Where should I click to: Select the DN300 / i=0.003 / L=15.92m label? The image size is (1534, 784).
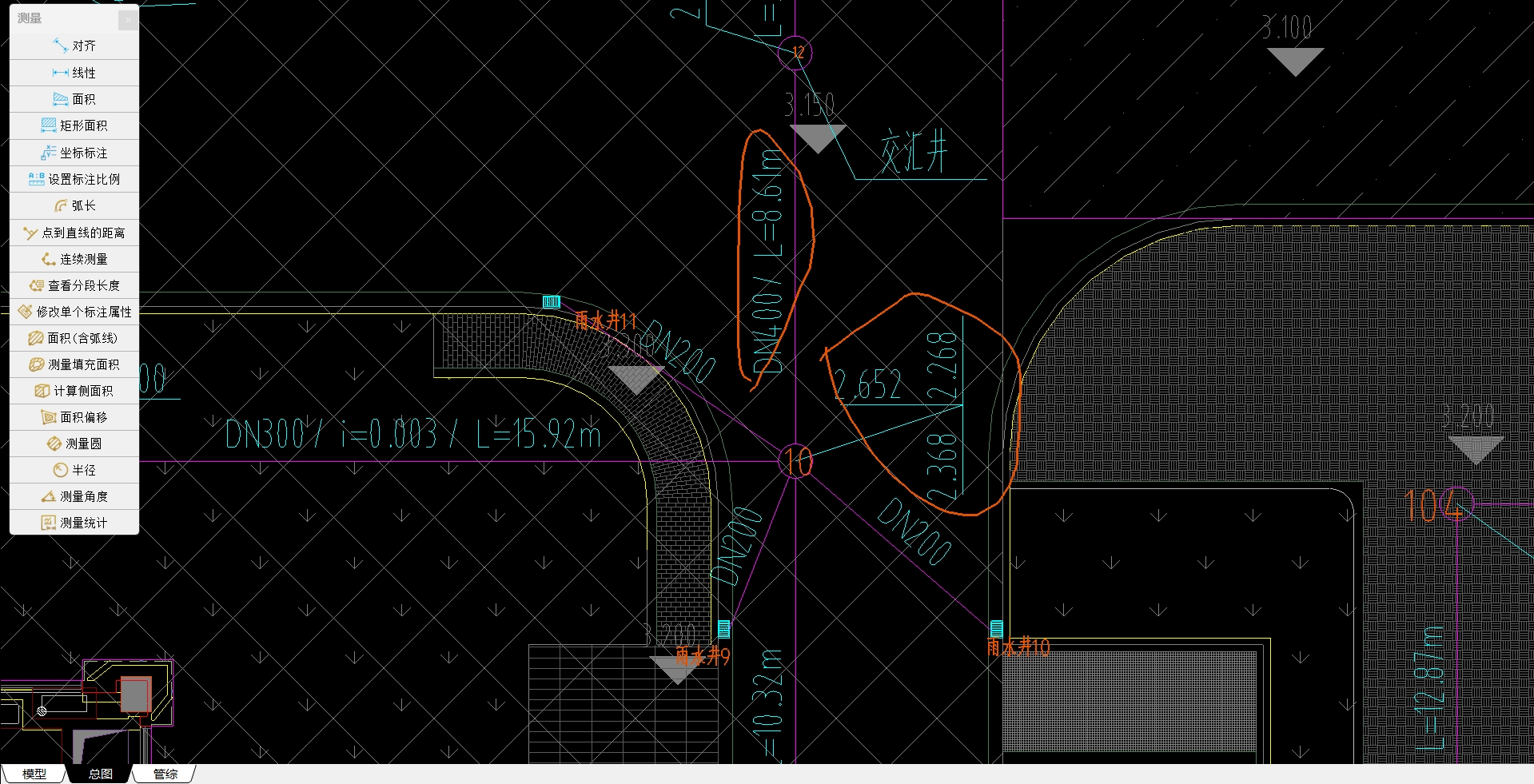tap(412, 434)
